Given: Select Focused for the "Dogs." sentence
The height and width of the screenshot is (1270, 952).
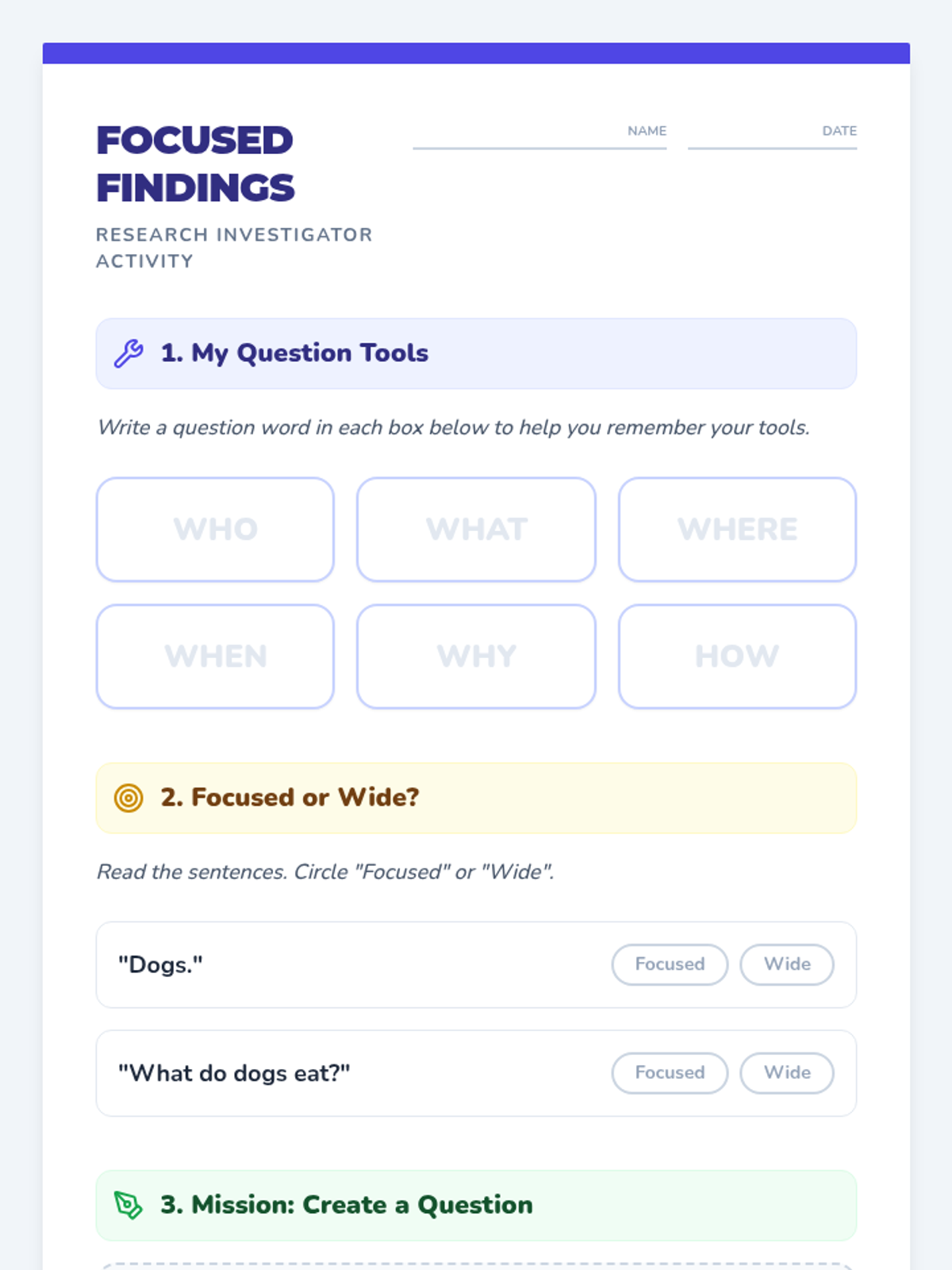Looking at the screenshot, I should (670, 964).
